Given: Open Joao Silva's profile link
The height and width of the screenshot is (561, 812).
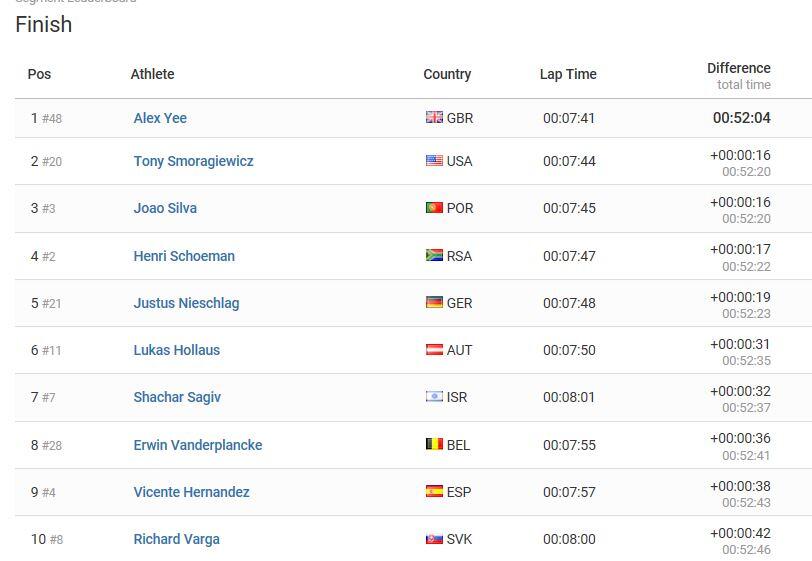Looking at the screenshot, I should point(165,208).
